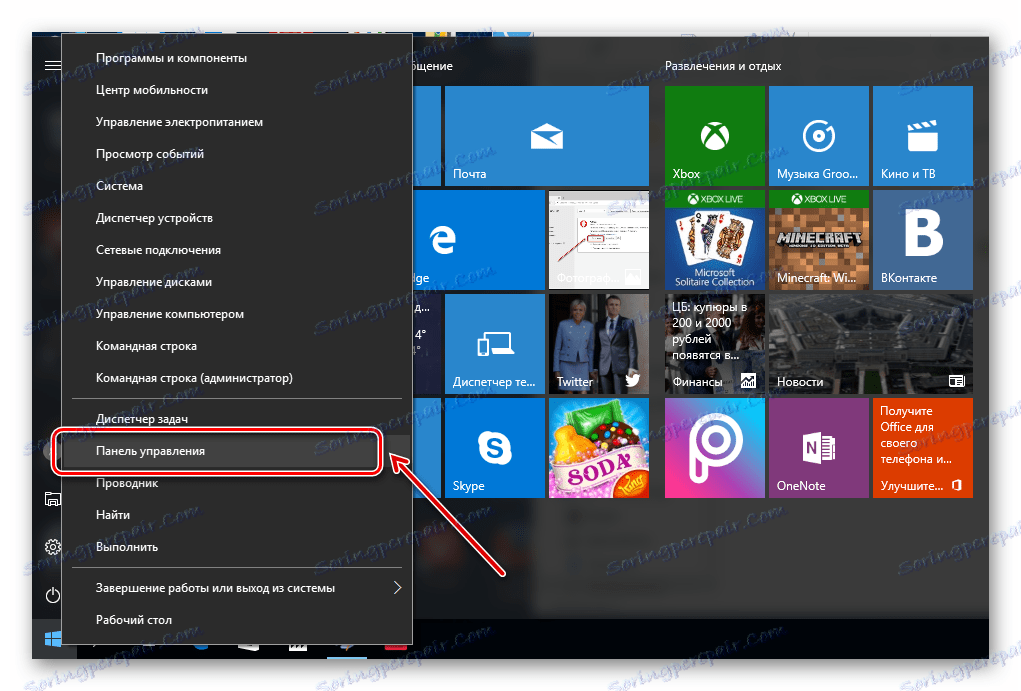Open the ВКонтакте tile
1021x691 pixels.
tap(923, 240)
